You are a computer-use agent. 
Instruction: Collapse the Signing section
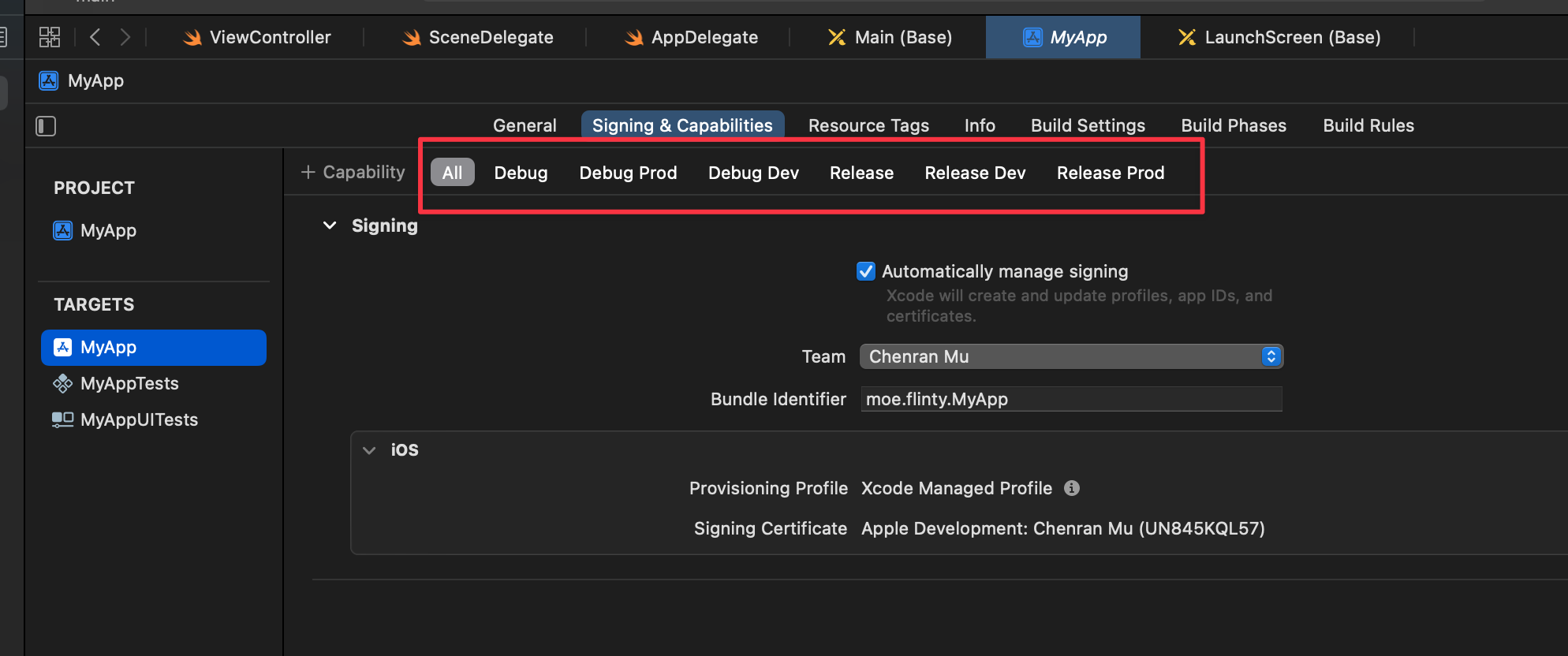pyautogui.click(x=330, y=225)
